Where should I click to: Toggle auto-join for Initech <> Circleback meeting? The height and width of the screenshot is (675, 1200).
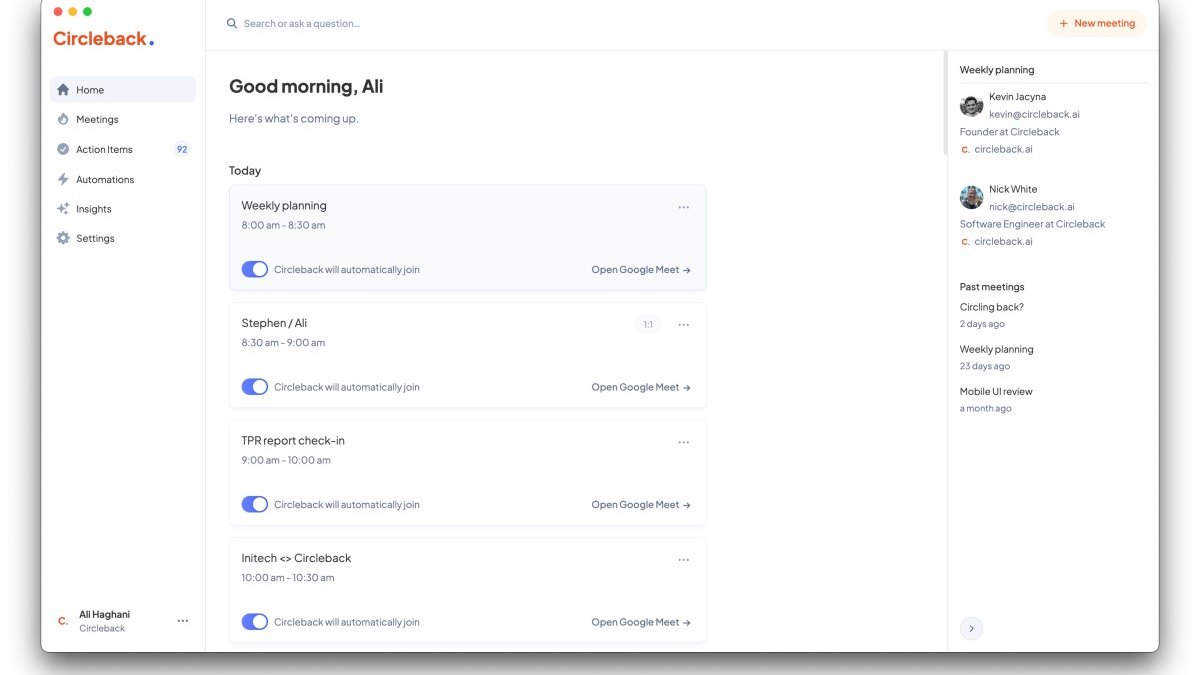point(255,622)
